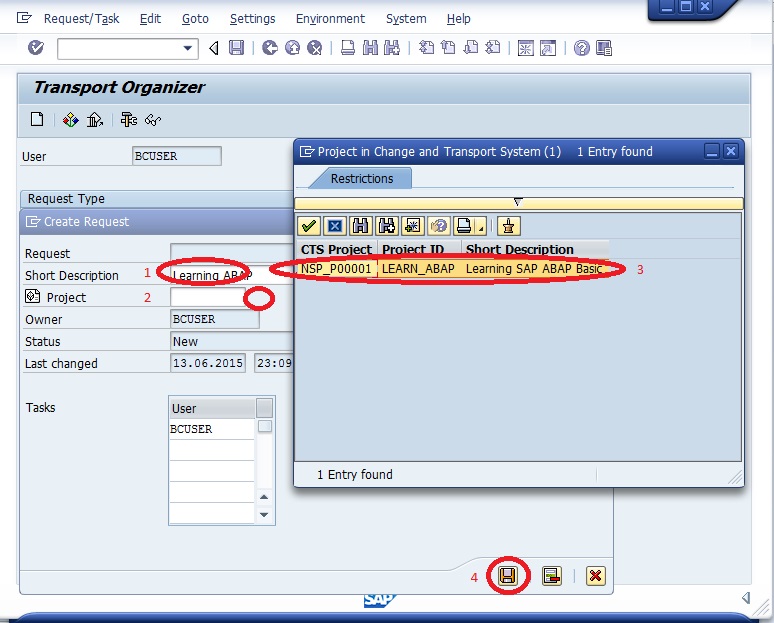Click the green Back arrow icon

[270, 48]
